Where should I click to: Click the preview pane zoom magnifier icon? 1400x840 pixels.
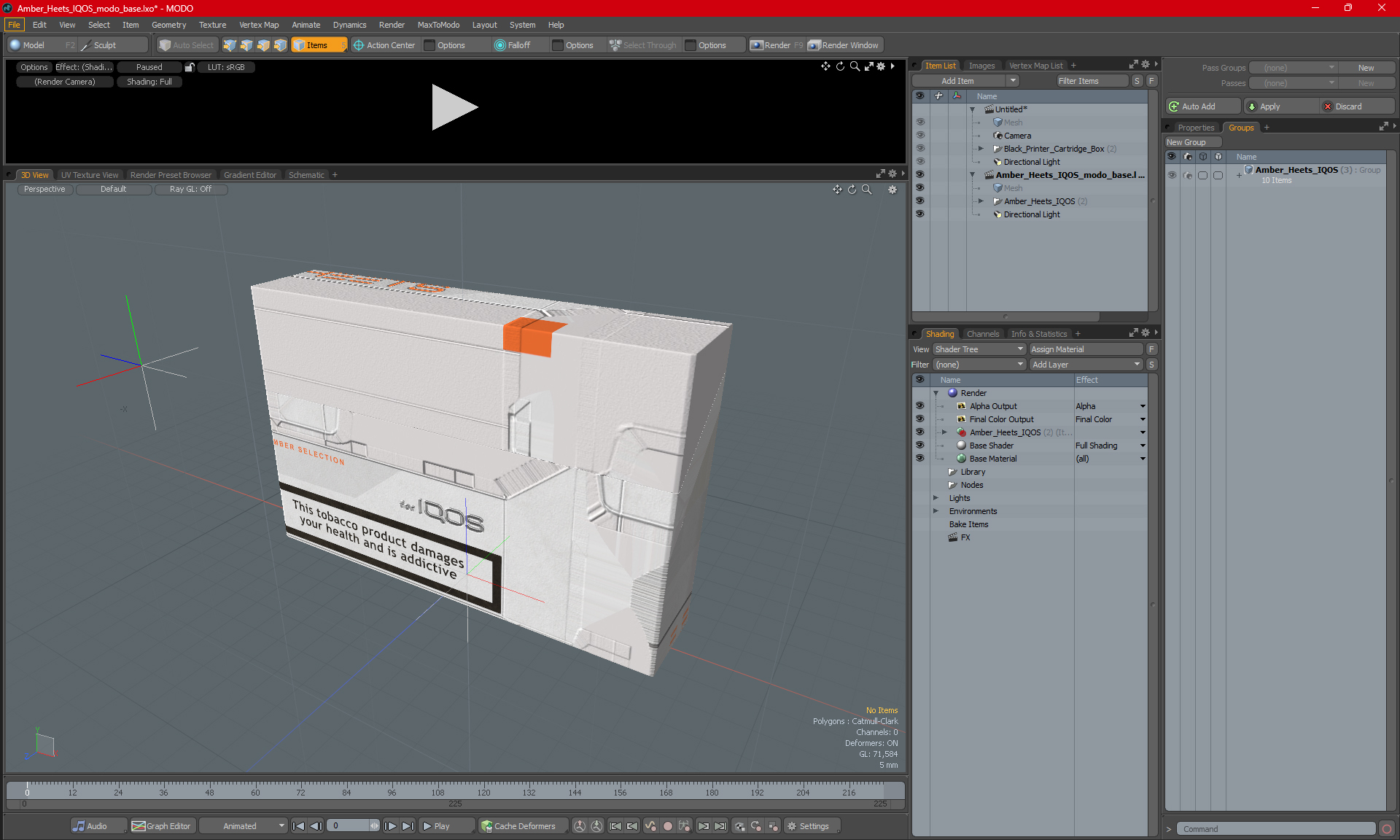click(x=855, y=66)
